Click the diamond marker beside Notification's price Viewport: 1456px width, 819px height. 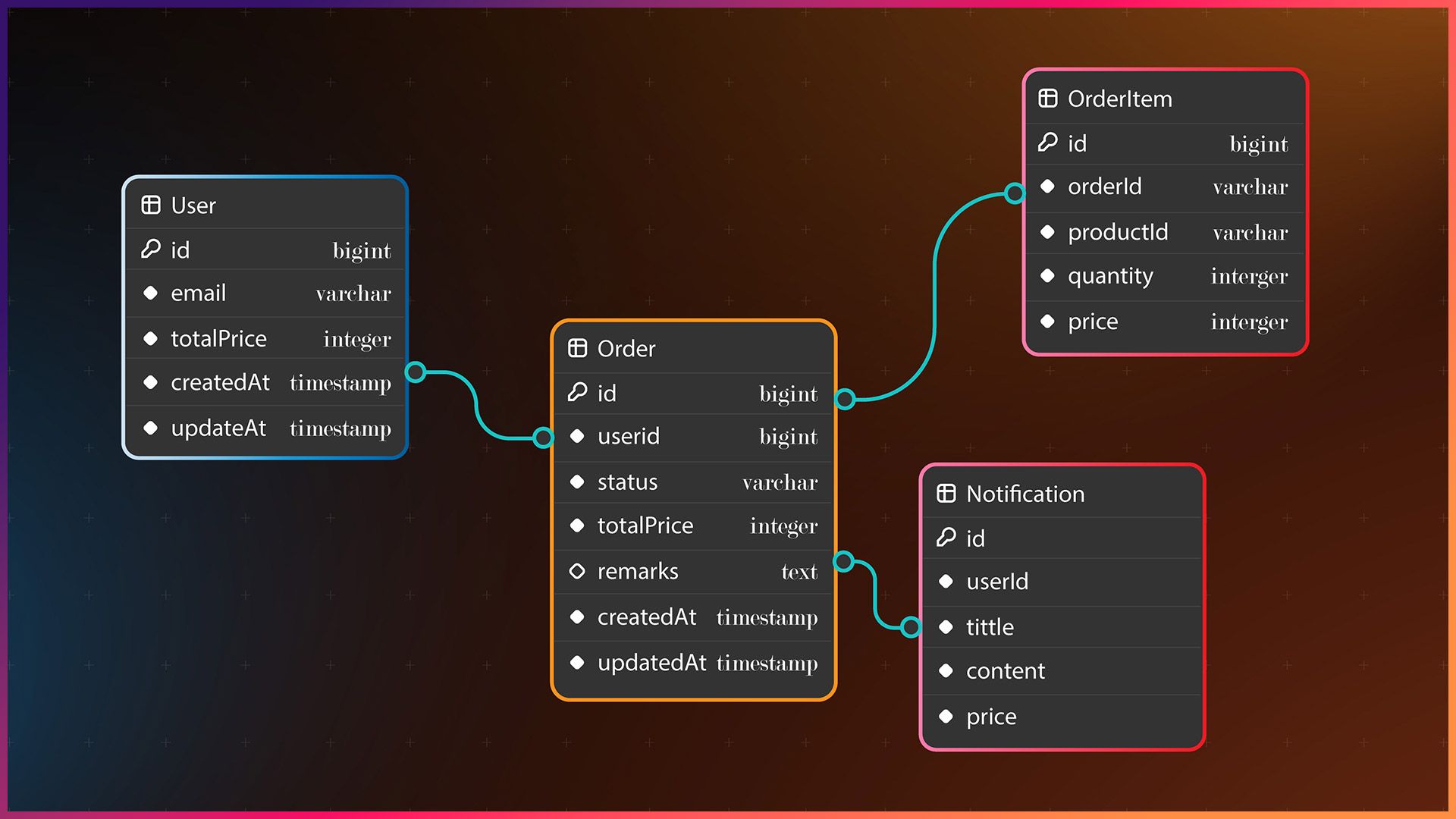pyautogui.click(x=946, y=717)
